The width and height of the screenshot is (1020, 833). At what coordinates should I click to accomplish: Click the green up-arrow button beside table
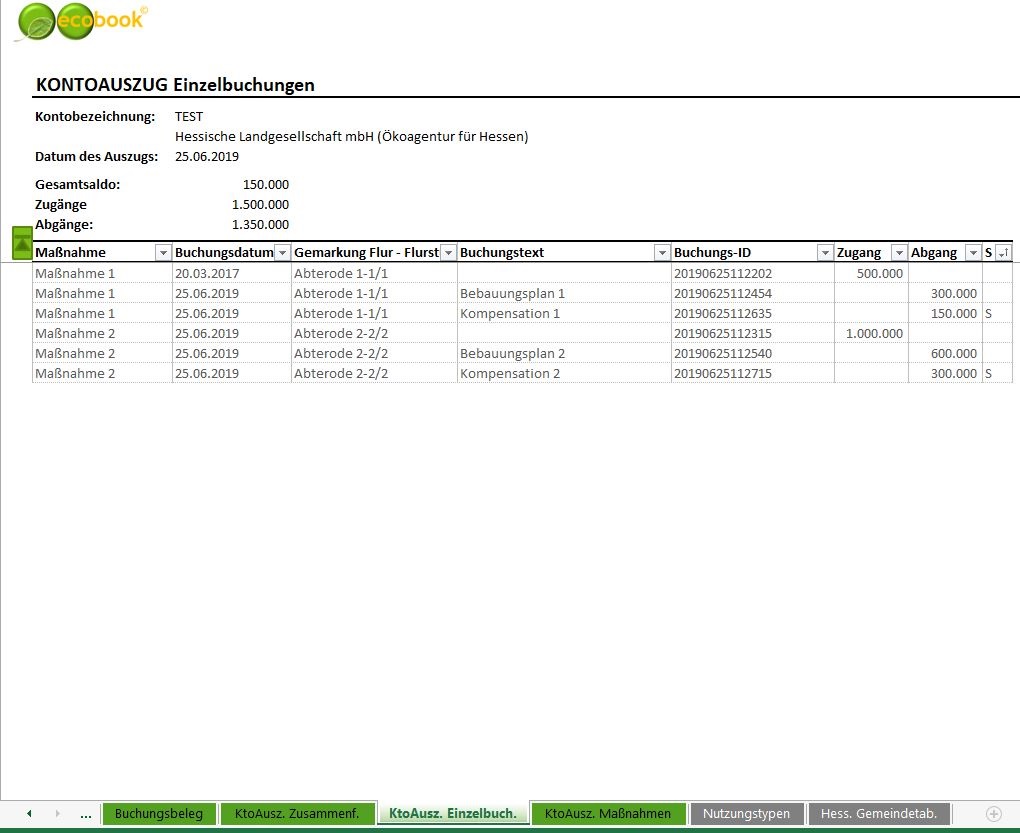click(22, 242)
